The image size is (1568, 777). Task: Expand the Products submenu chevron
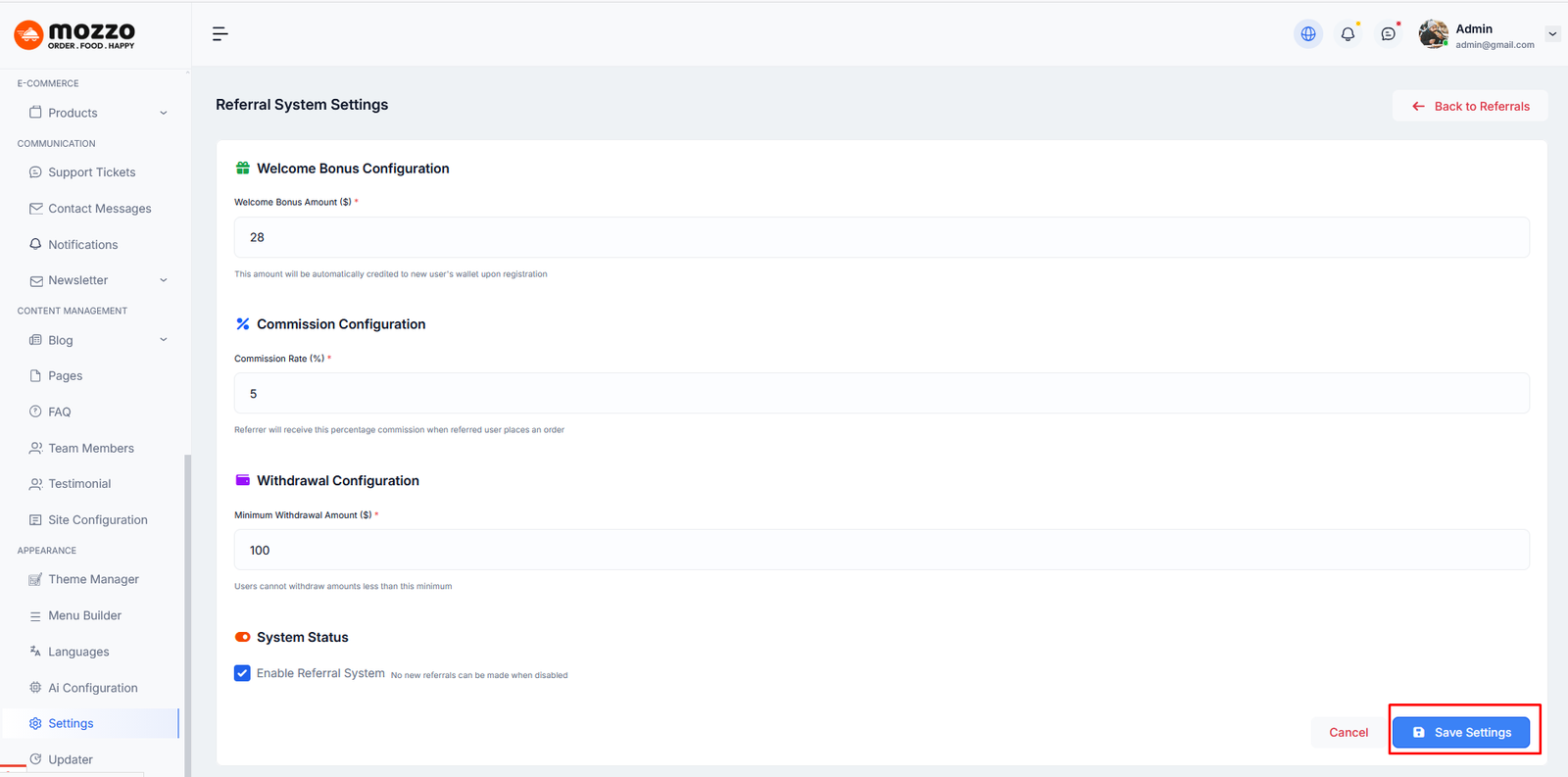point(164,113)
